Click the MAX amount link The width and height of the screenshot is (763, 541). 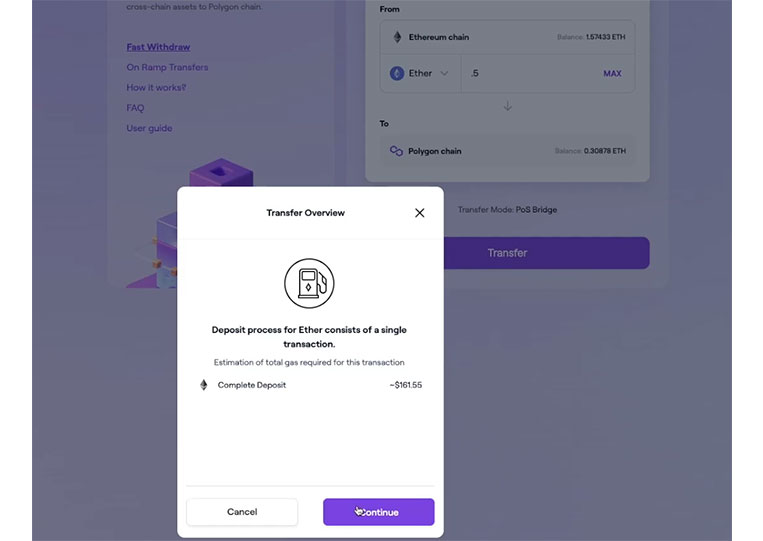point(612,73)
